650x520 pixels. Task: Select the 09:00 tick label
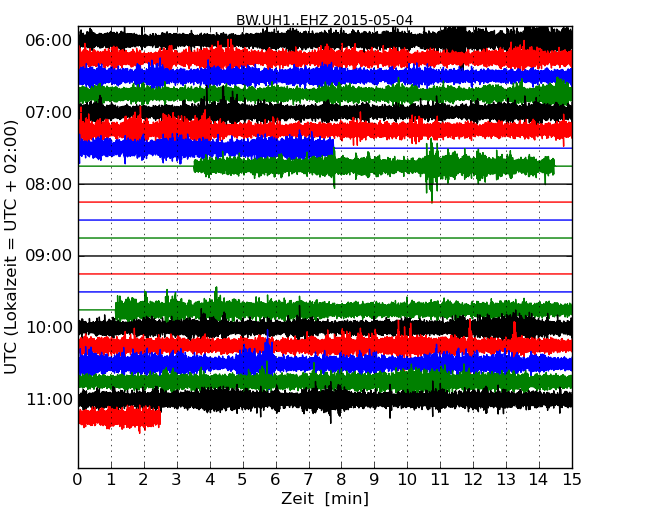(x=48, y=256)
